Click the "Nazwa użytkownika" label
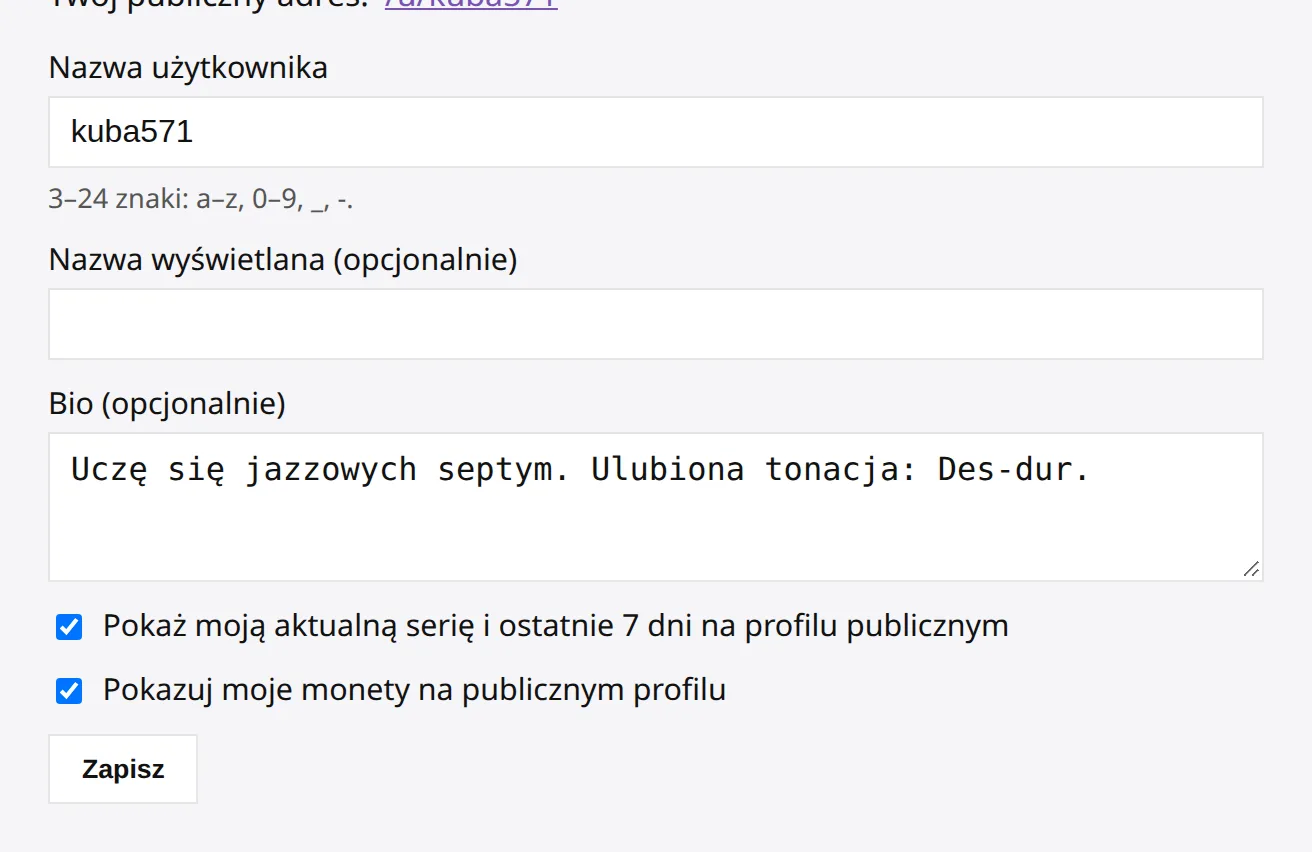The image size is (1312, 852). point(188,68)
